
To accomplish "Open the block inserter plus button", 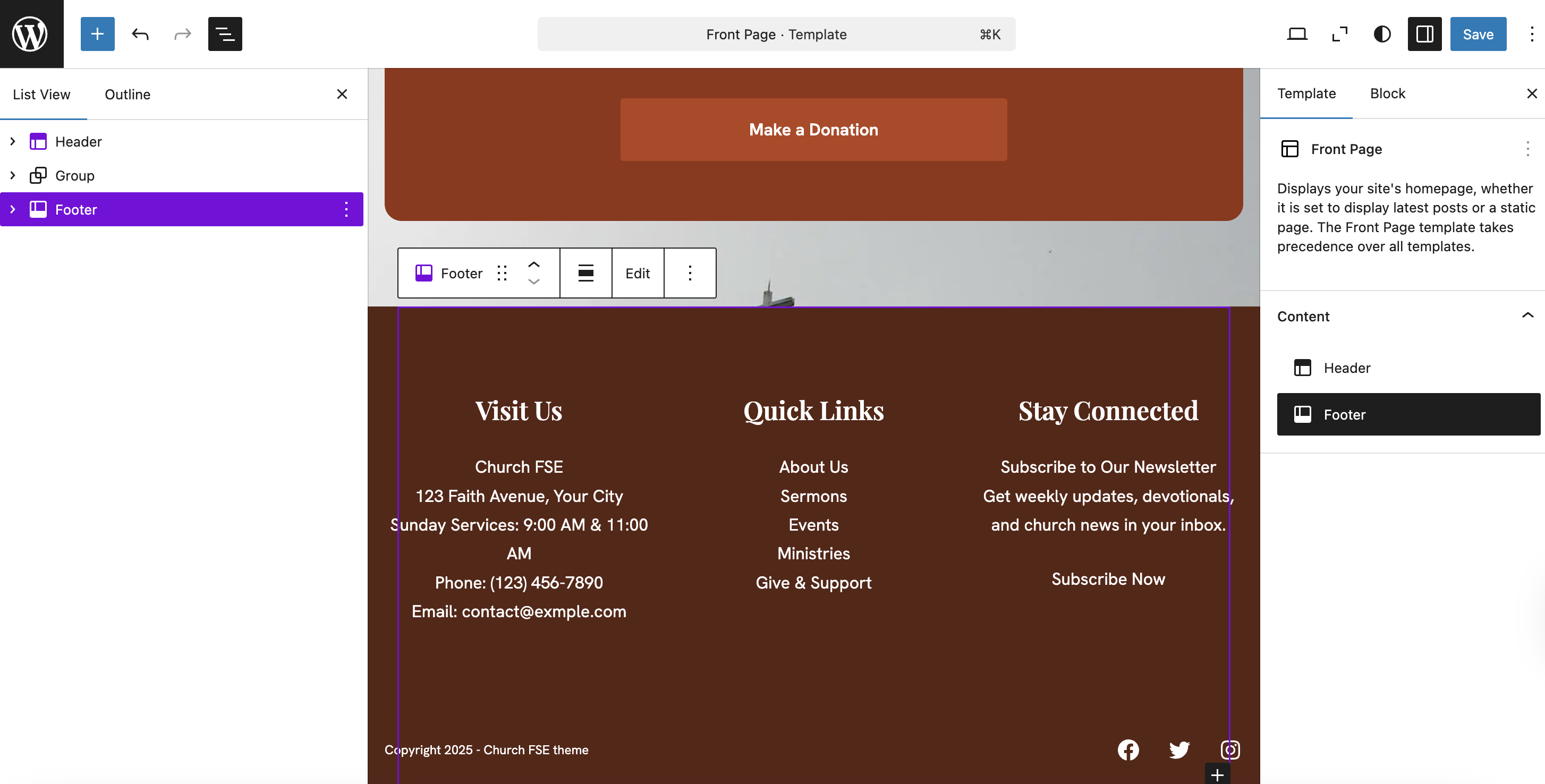I will tap(97, 34).
